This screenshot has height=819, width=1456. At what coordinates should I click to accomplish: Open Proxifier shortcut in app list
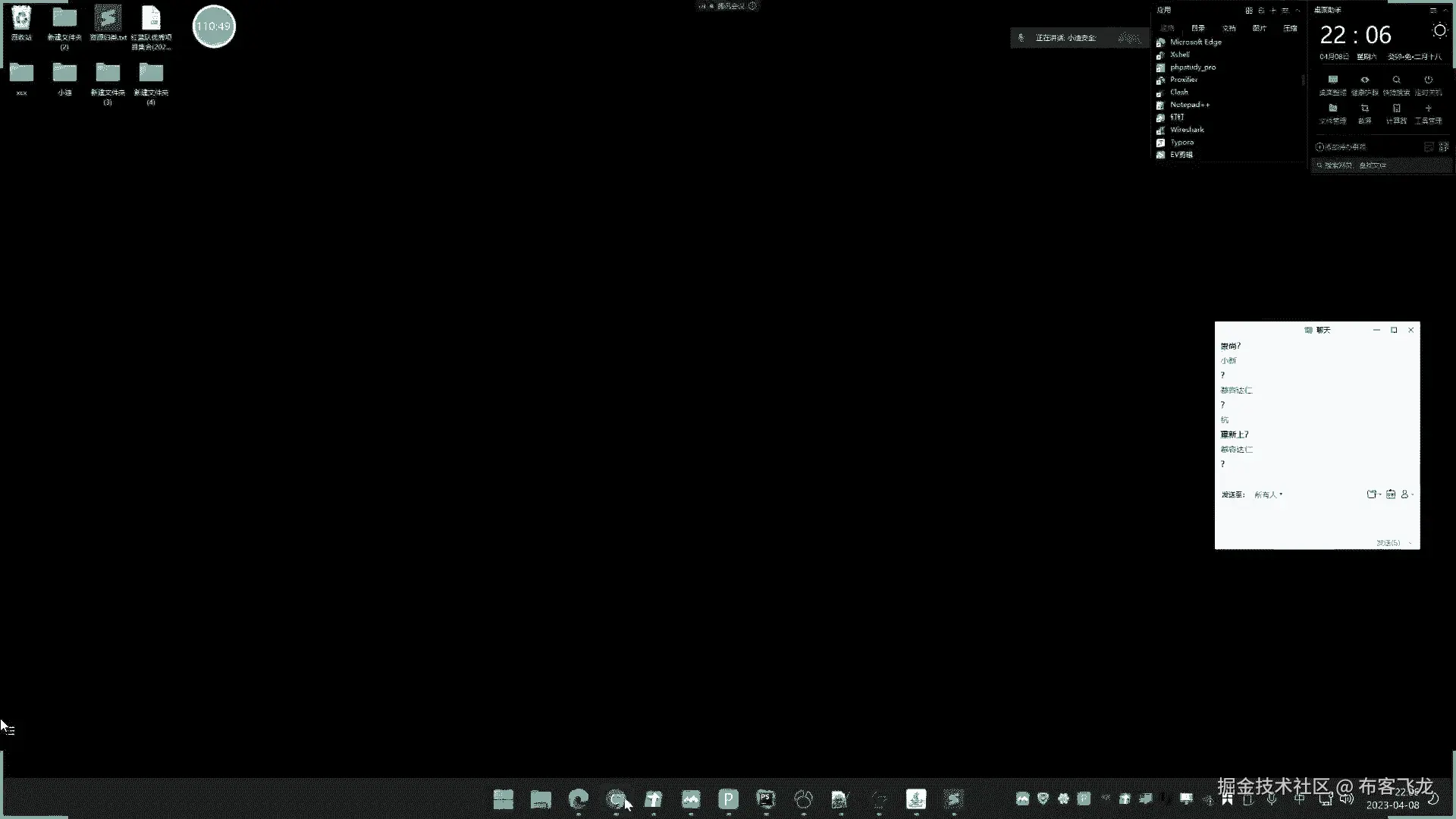tap(1183, 80)
